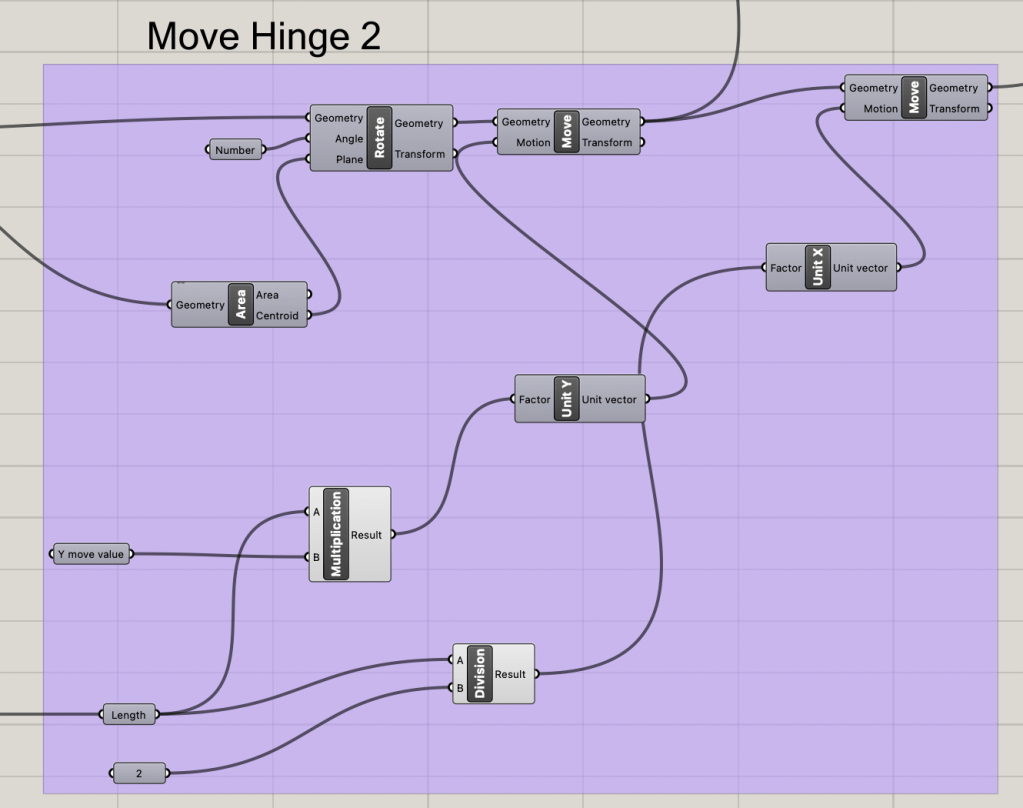
Task: Click the Result output of Multiplication
Action: [x=367, y=535]
